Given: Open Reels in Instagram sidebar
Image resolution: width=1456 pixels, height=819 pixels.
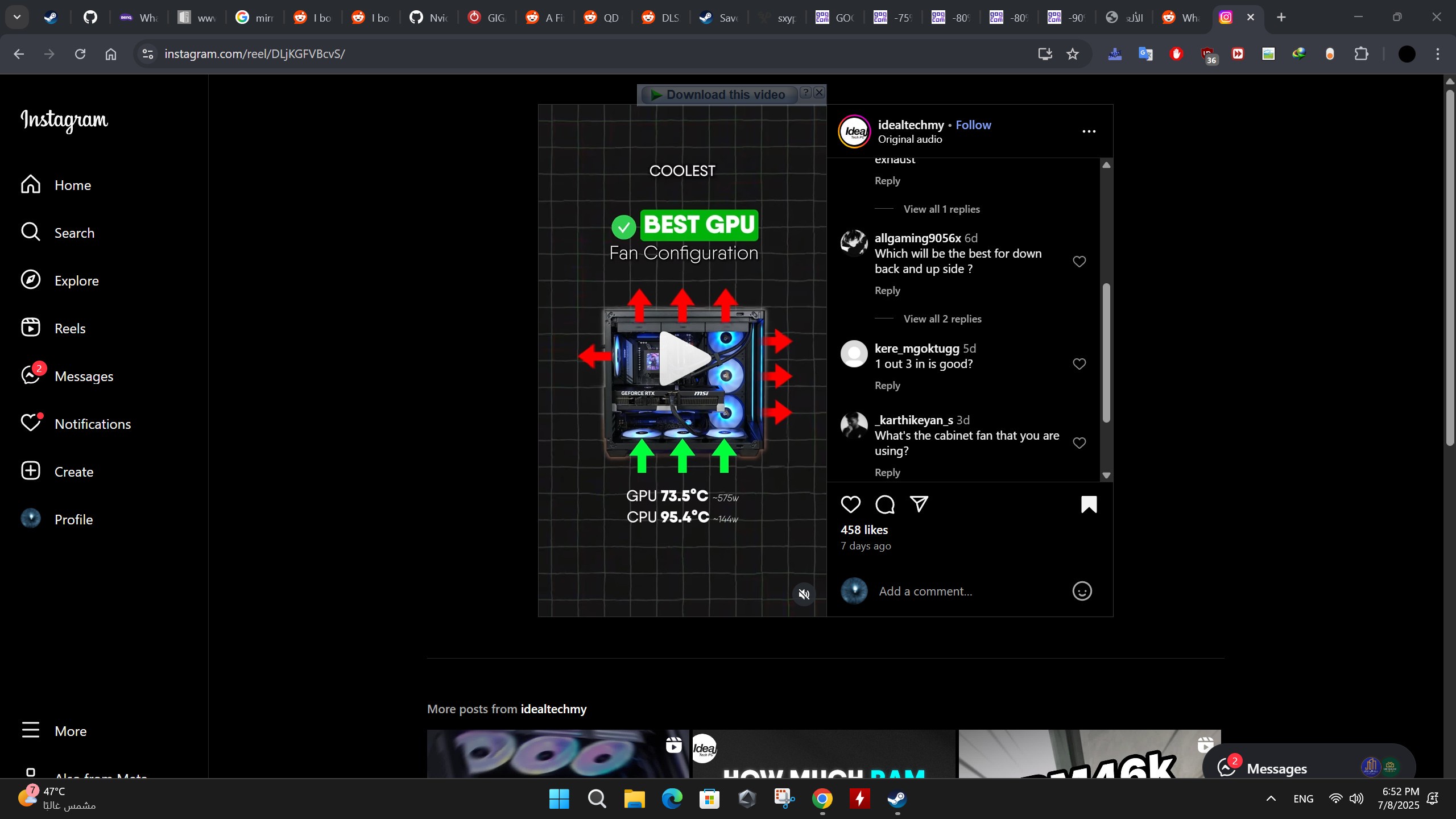Looking at the screenshot, I should (x=53, y=328).
